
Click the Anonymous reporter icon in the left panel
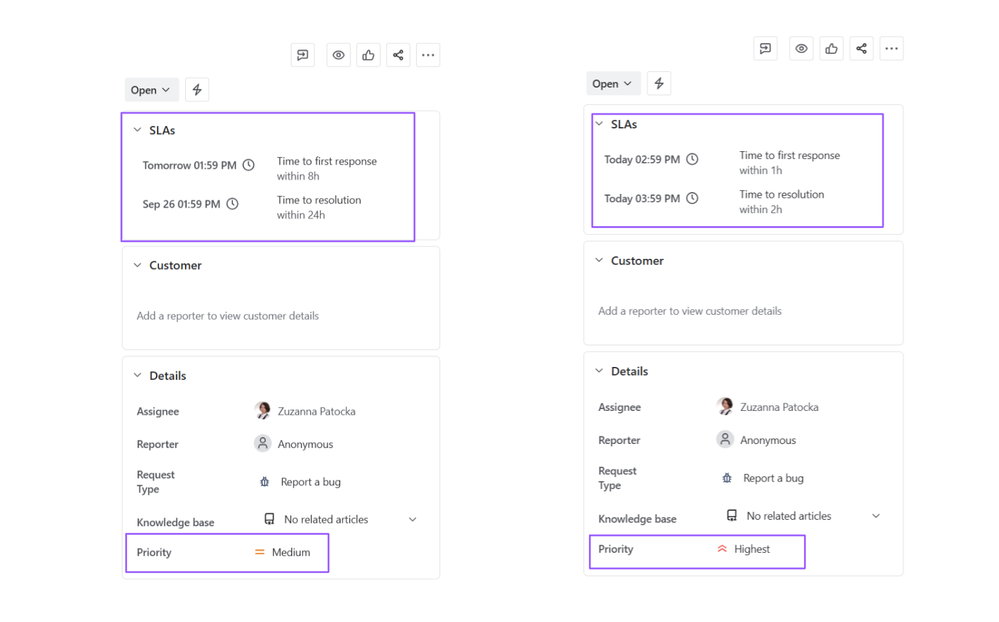tap(262, 444)
